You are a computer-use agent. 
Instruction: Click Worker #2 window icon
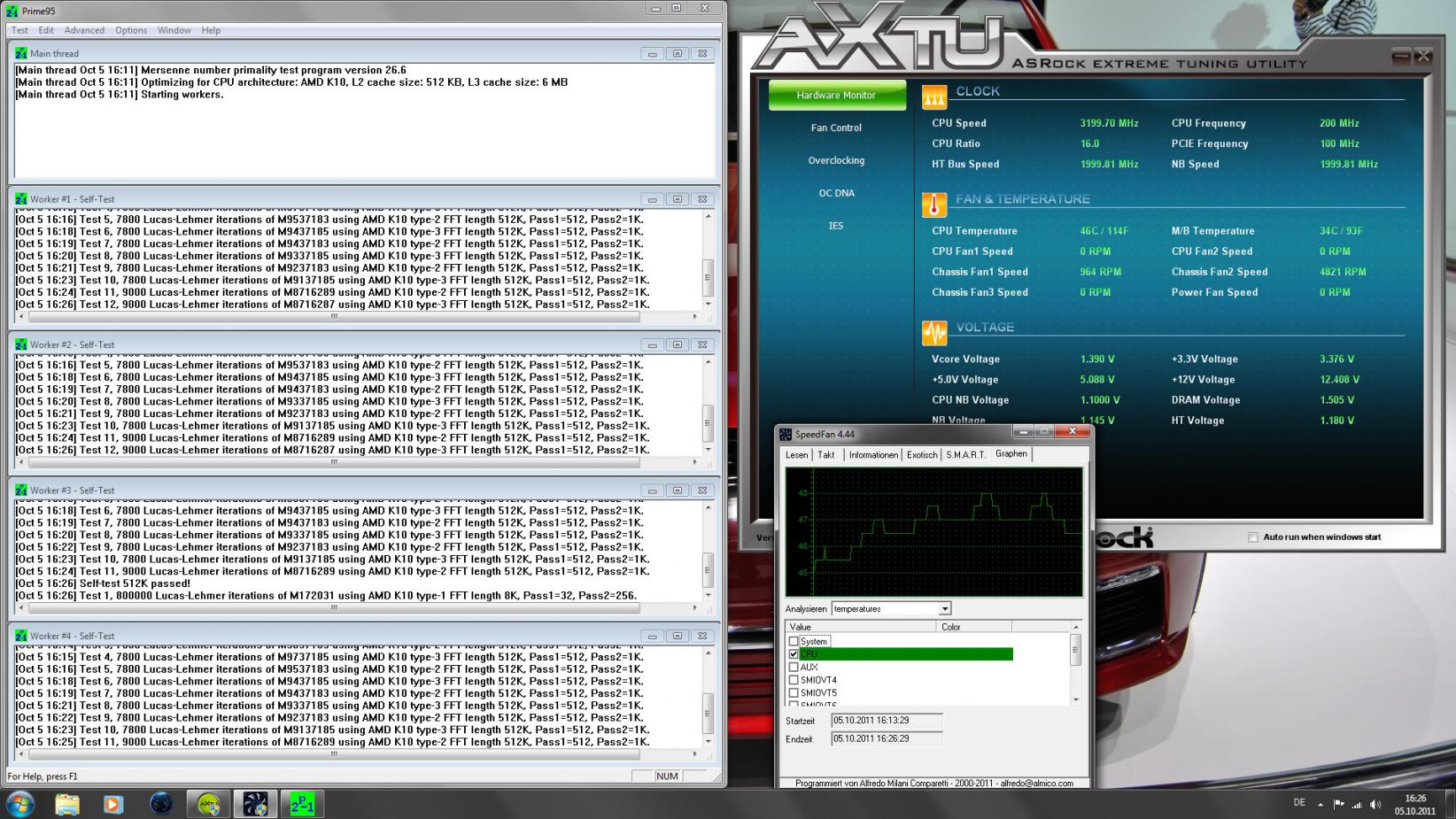pyautogui.click(x=21, y=344)
